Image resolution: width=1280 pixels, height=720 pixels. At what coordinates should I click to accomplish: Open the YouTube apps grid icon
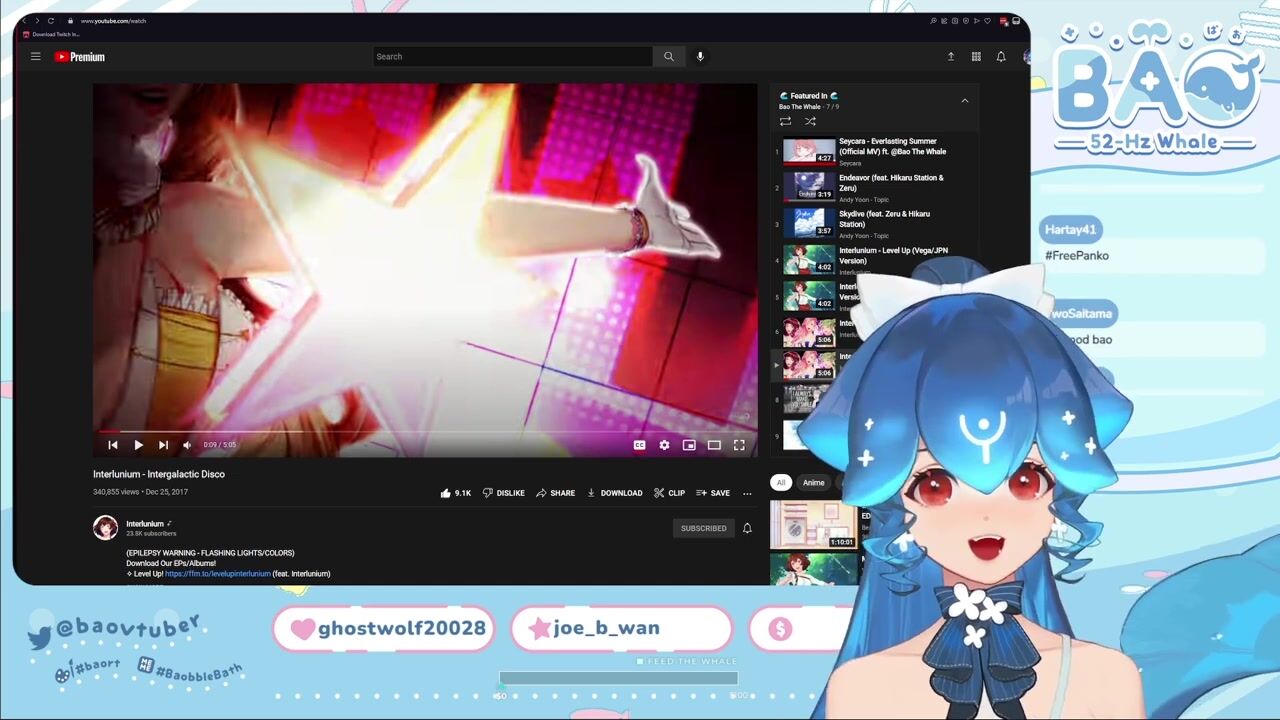click(976, 57)
